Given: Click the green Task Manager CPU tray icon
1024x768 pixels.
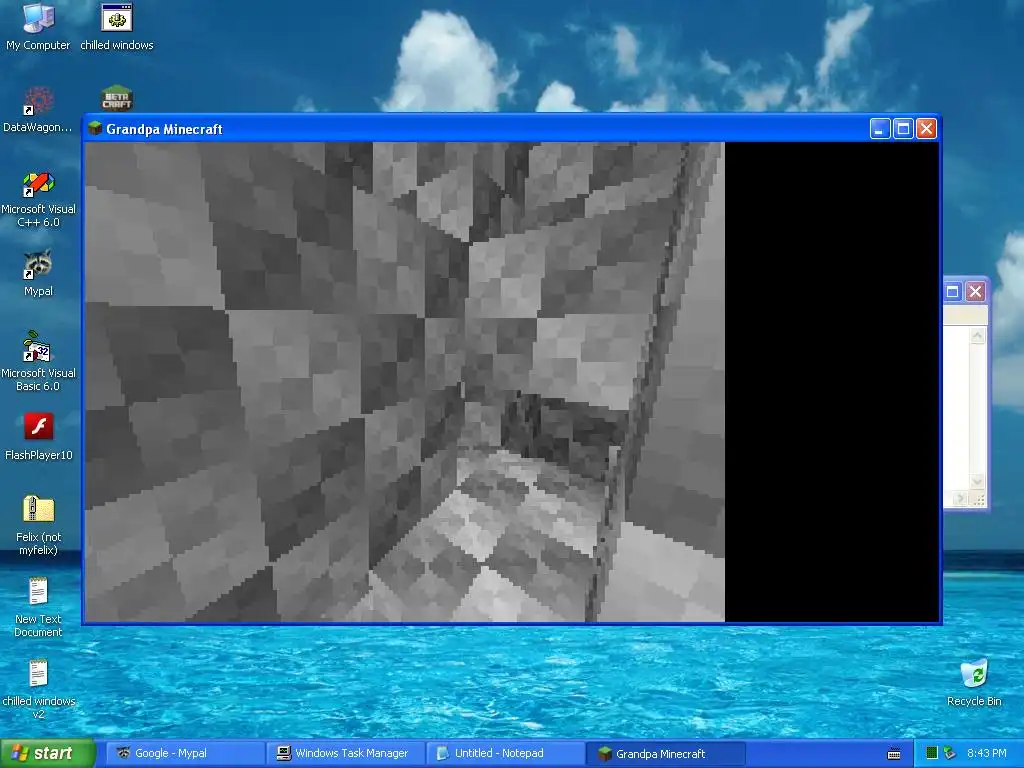Looking at the screenshot, I should [x=932, y=753].
